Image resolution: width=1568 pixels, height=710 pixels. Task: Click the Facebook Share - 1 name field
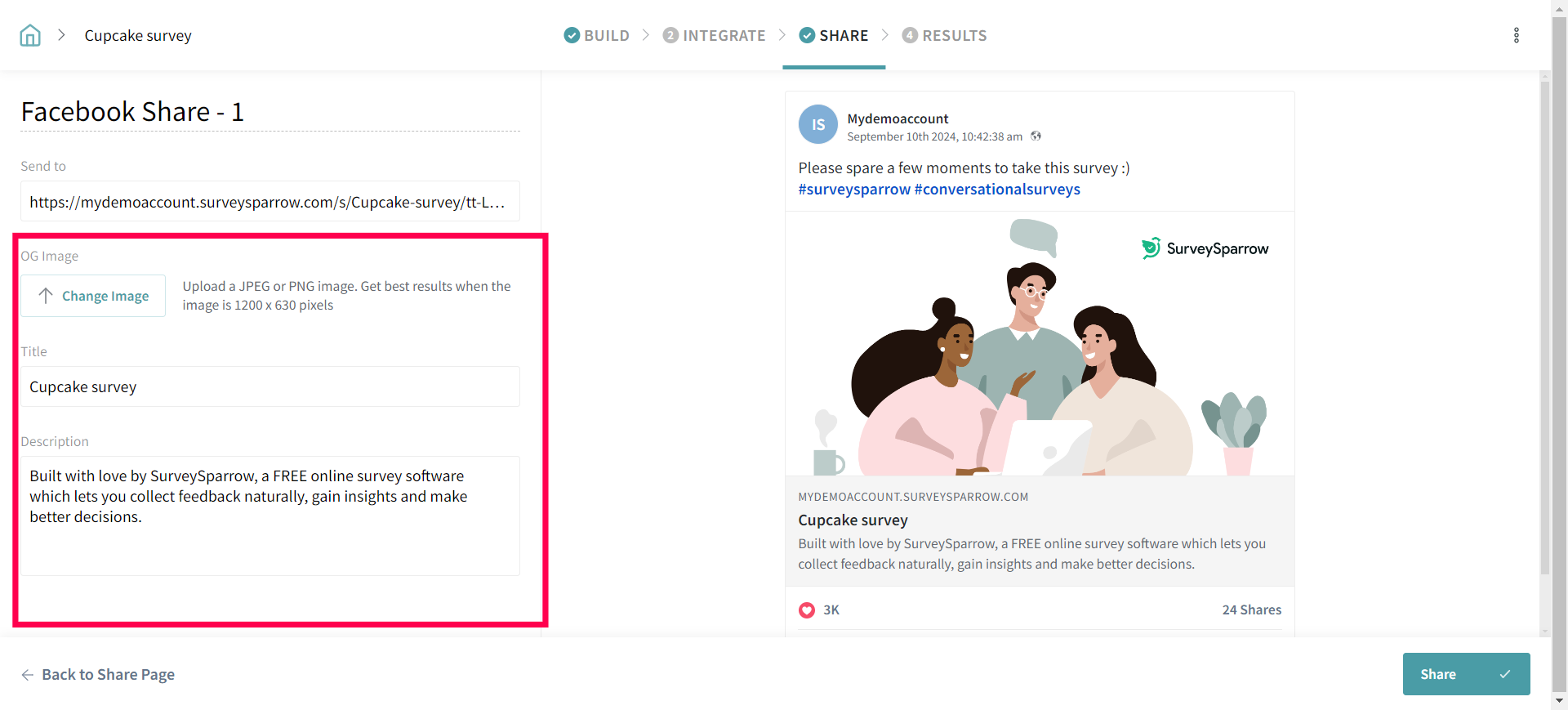click(x=269, y=112)
